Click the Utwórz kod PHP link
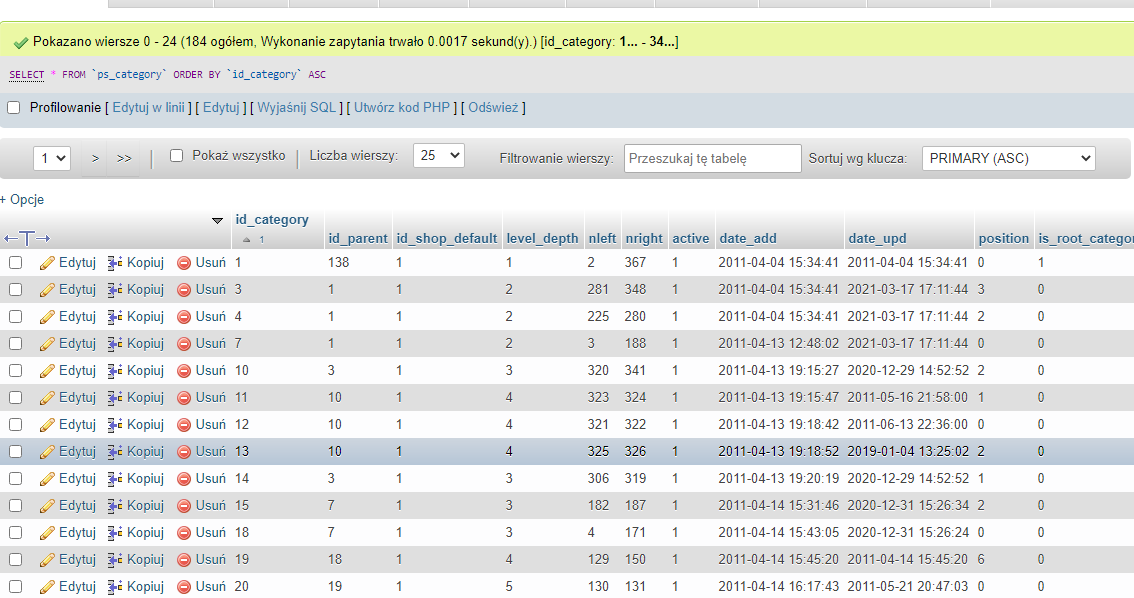The image size is (1134, 598). pos(402,108)
